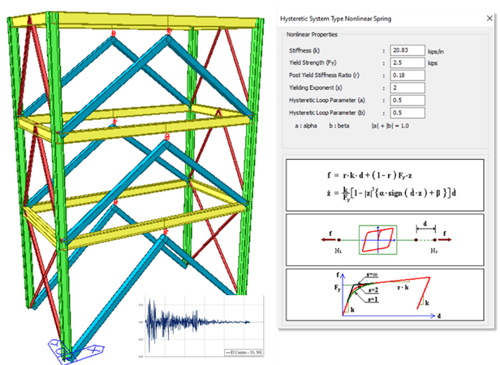The height and width of the screenshot is (365, 500).
Task: Focus Hysteretic Loop Parameter (b) field
Action: [408, 113]
